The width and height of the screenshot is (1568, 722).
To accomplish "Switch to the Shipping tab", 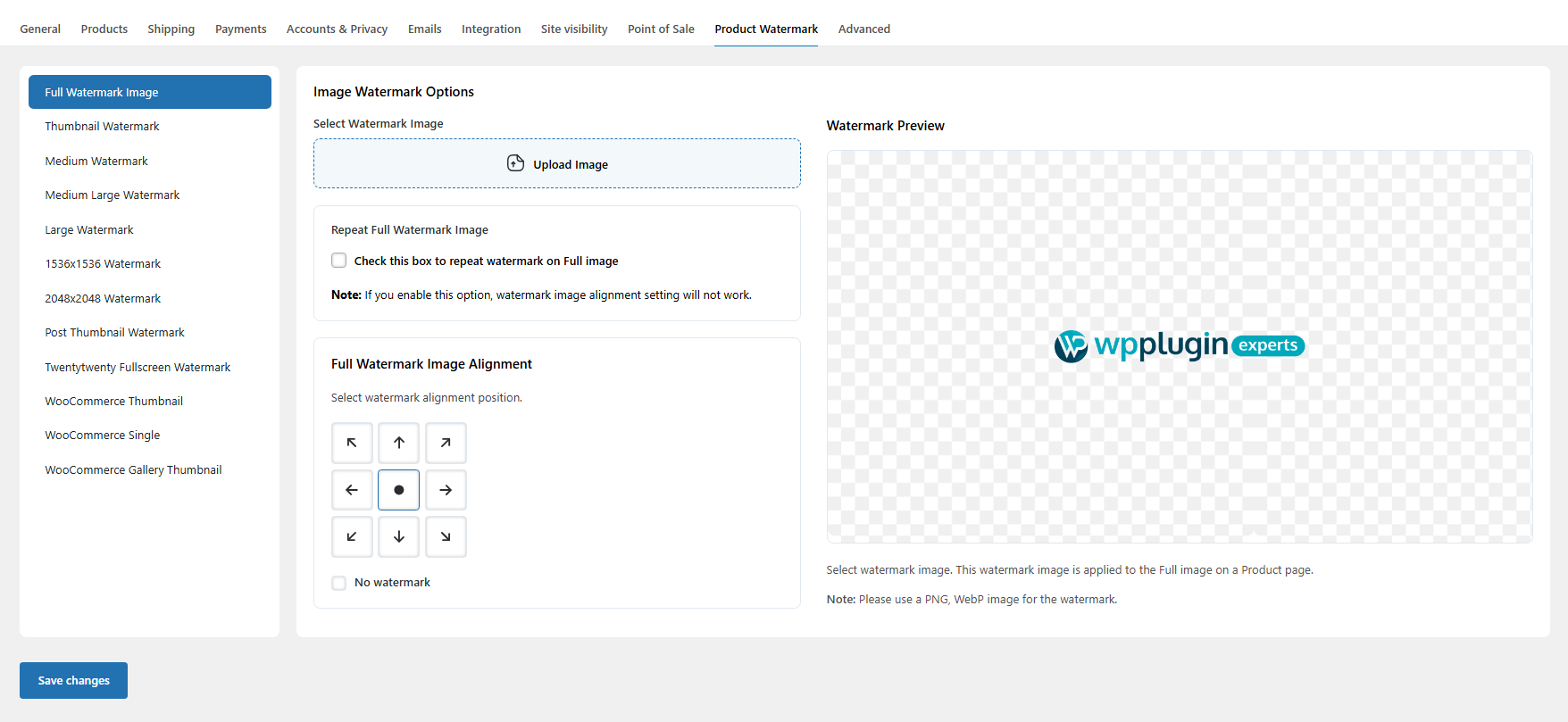I will click(x=171, y=29).
